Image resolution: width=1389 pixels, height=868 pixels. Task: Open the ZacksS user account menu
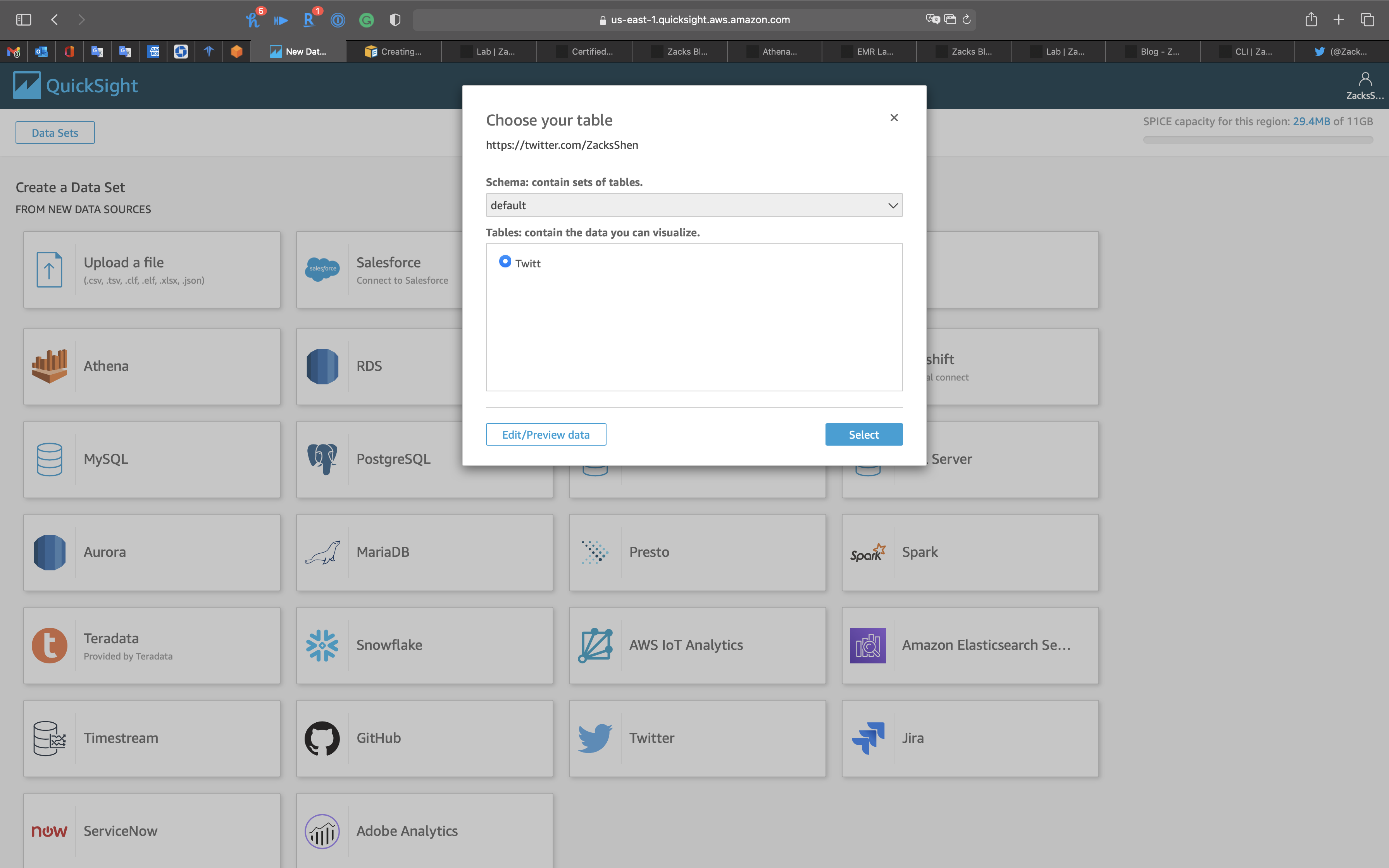[x=1365, y=85]
